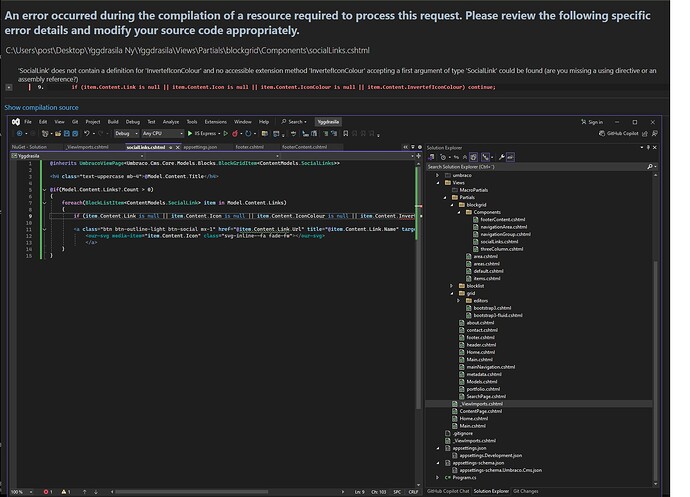The width and height of the screenshot is (690, 497).
Task: Switch to footerContent.cshtml tab
Action: click(305, 147)
